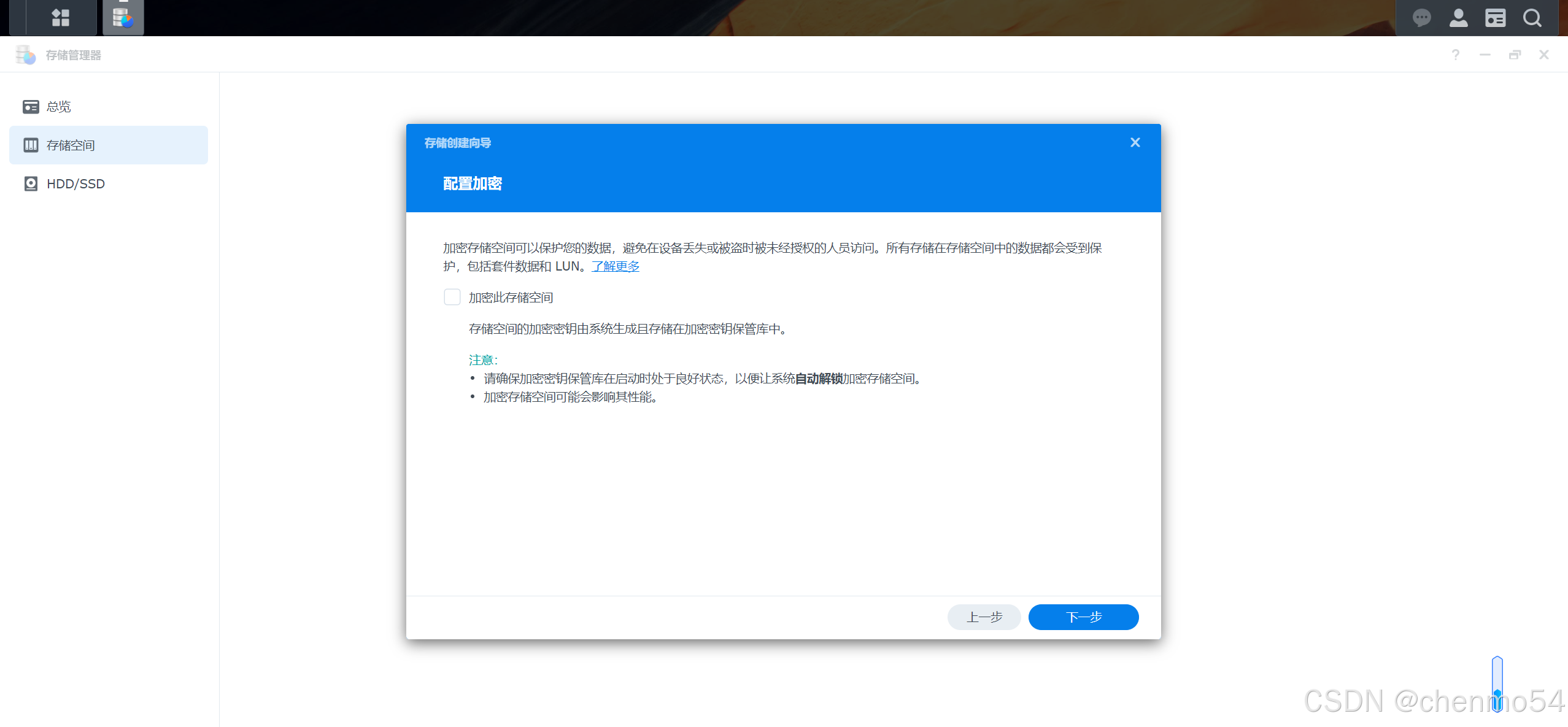Click the Storage Manager taskbar icon
Image resolution: width=1568 pixels, height=727 pixels.
coord(123,17)
